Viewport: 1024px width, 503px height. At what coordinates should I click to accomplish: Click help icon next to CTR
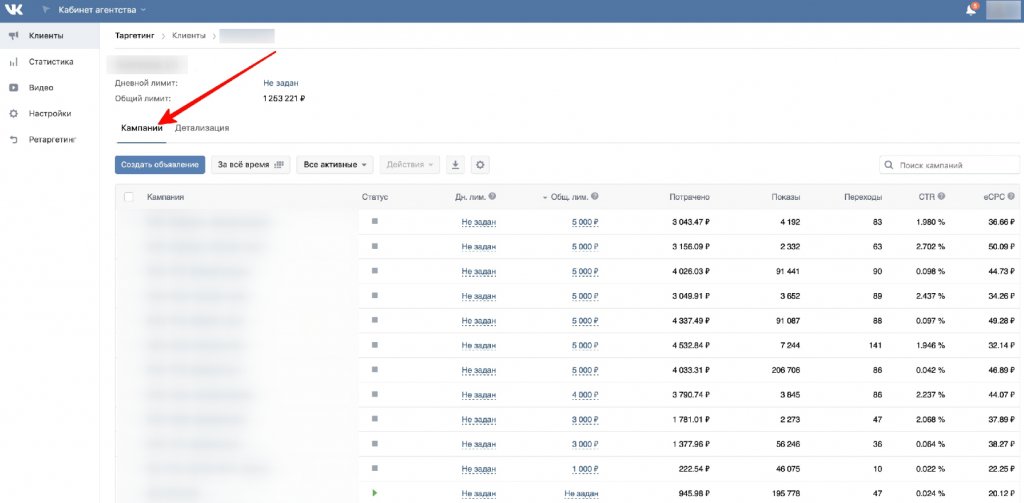pyautogui.click(x=941, y=197)
